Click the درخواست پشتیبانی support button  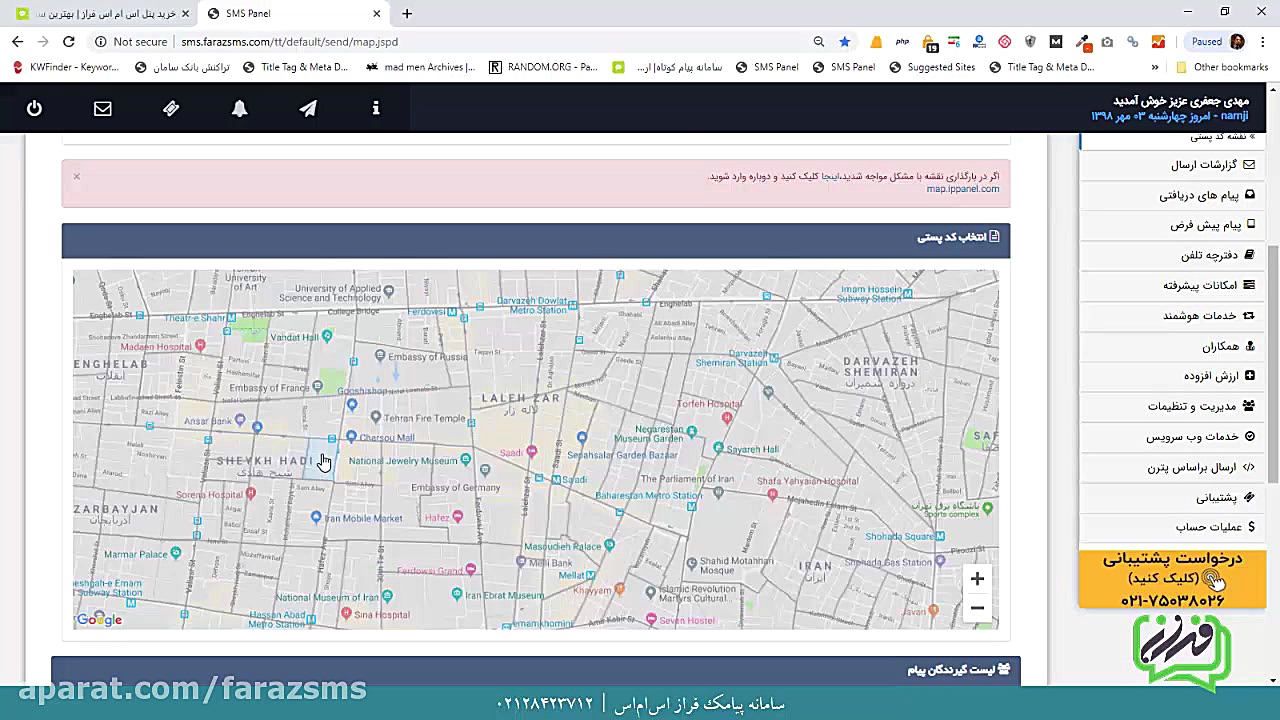point(1172,578)
